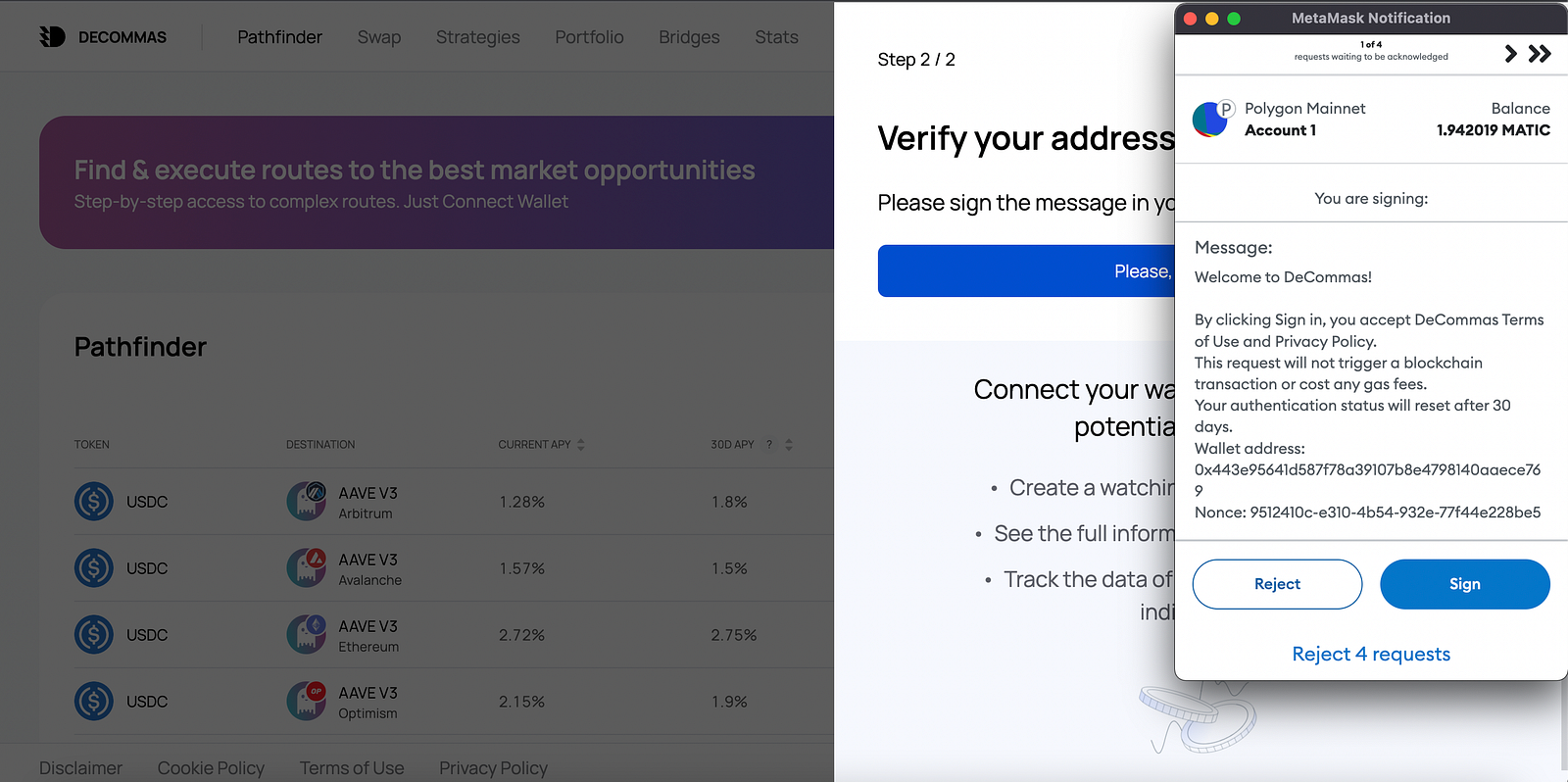Click Reject 4 requests link
Screen dimensions: 1568x782
[x=1371, y=654]
